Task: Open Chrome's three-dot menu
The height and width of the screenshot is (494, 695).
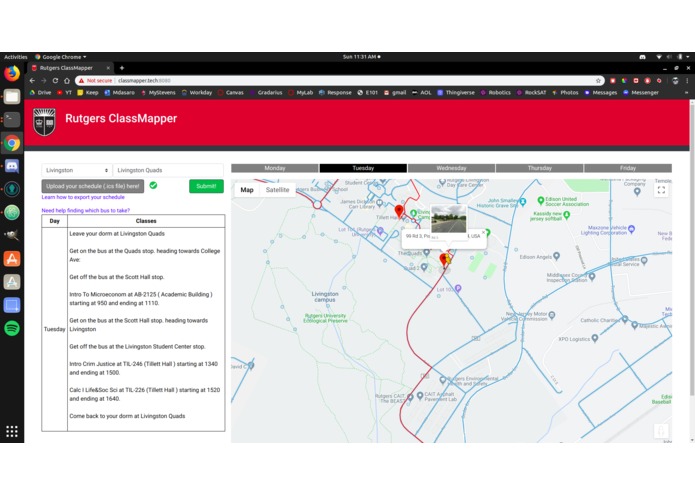Action: coord(687,81)
